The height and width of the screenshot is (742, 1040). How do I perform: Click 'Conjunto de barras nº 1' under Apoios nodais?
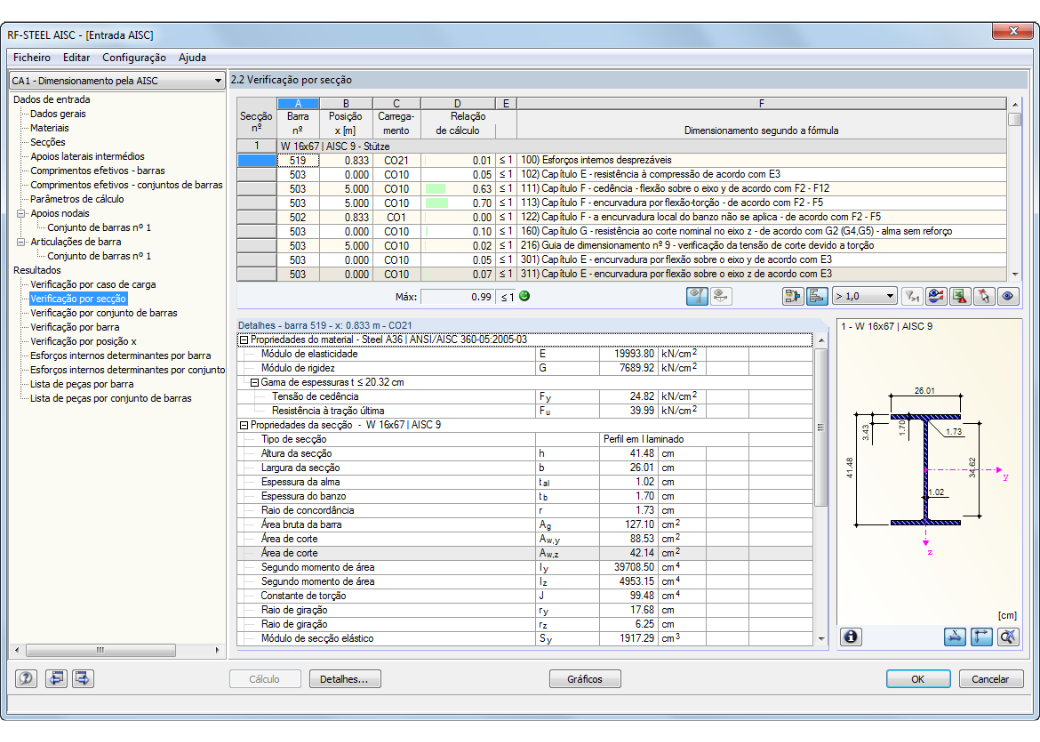point(99,228)
